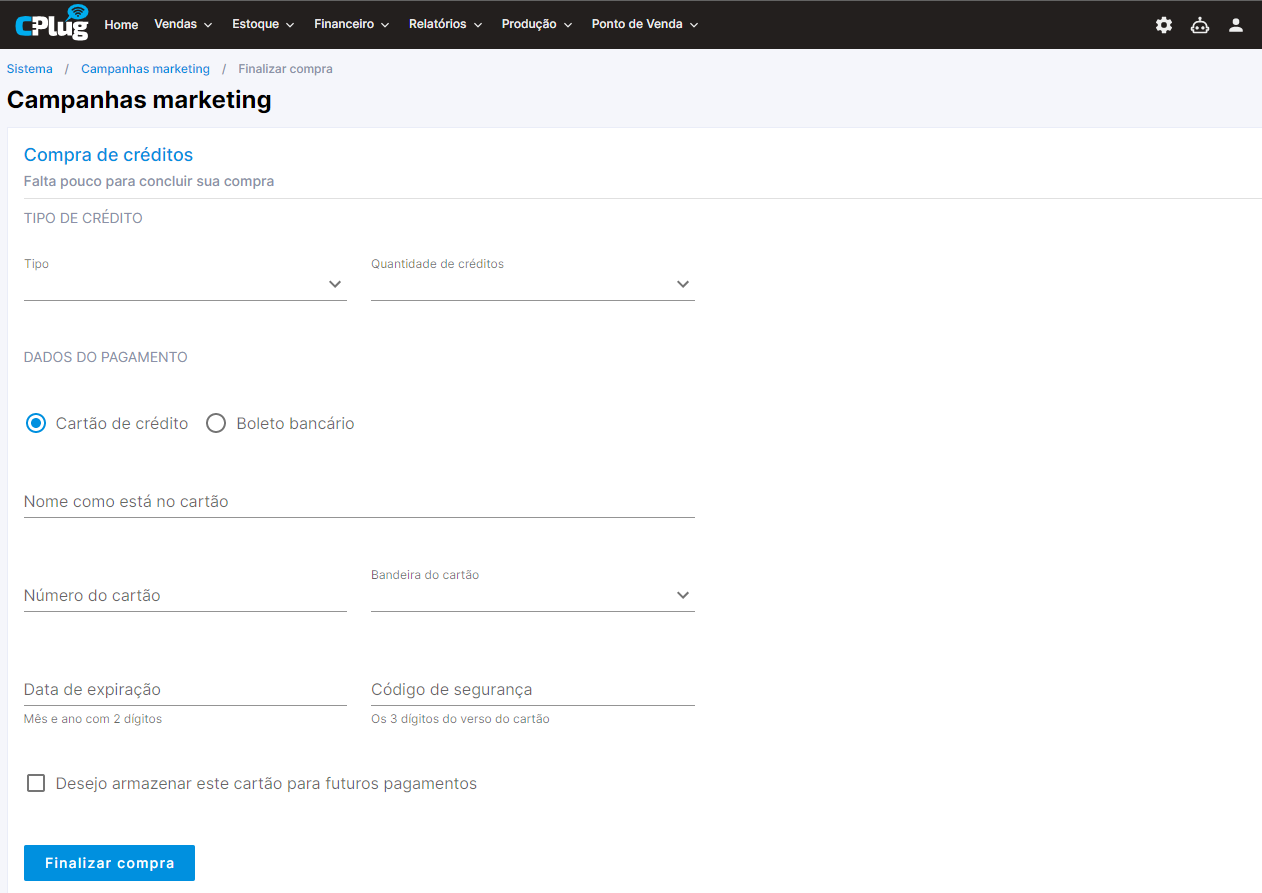The height and width of the screenshot is (893, 1262).
Task: Expand the Tipo dropdown
Action: pyautogui.click(x=185, y=284)
